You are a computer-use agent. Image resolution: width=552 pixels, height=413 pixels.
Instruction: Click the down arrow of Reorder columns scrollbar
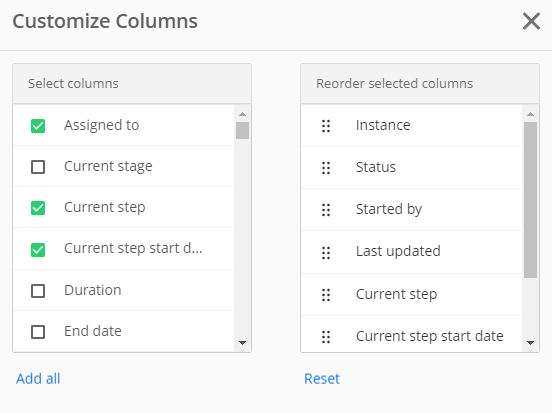pos(530,343)
